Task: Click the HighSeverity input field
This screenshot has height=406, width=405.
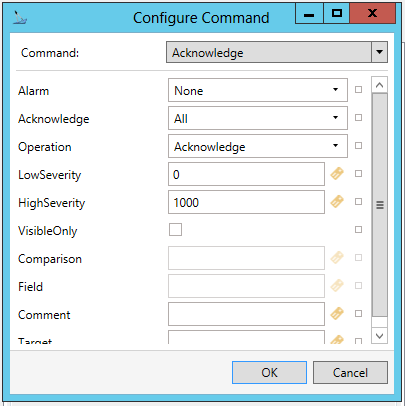Action: [x=246, y=202]
